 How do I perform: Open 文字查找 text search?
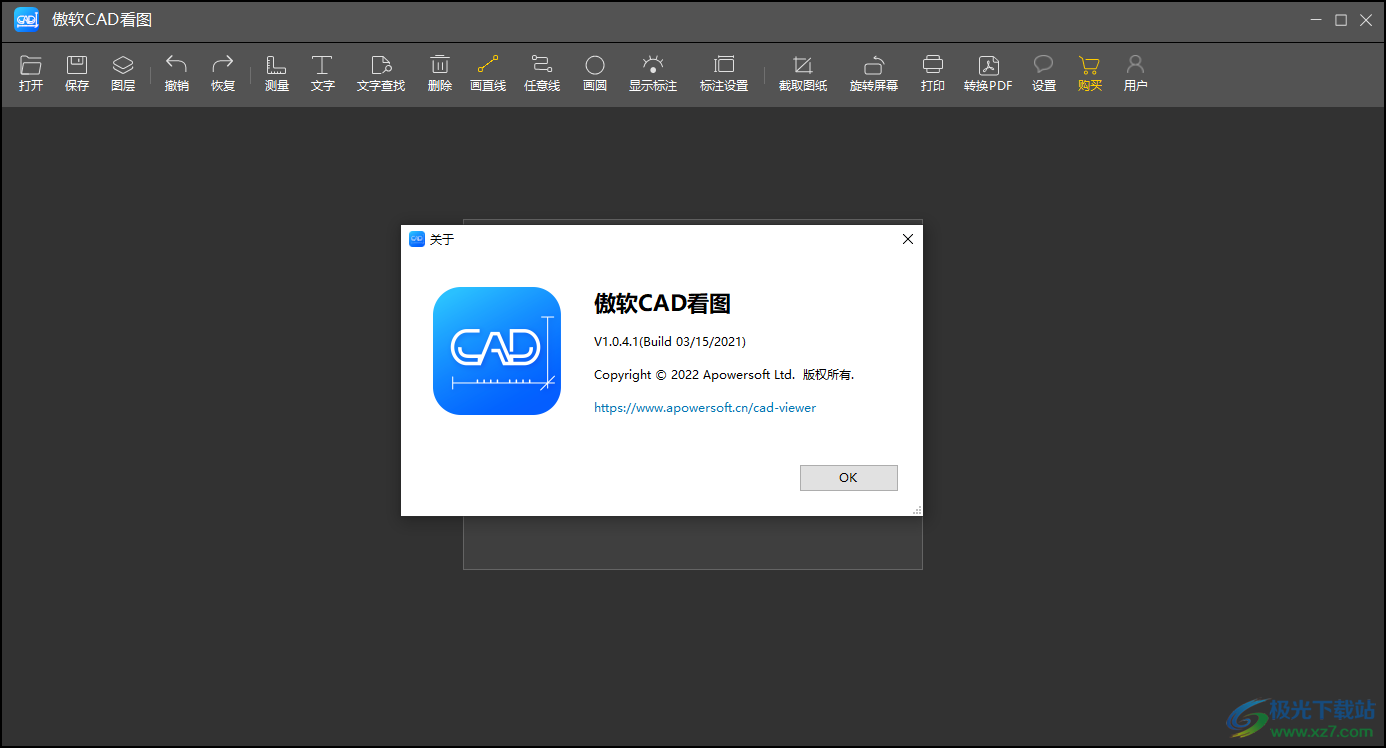tap(380, 72)
